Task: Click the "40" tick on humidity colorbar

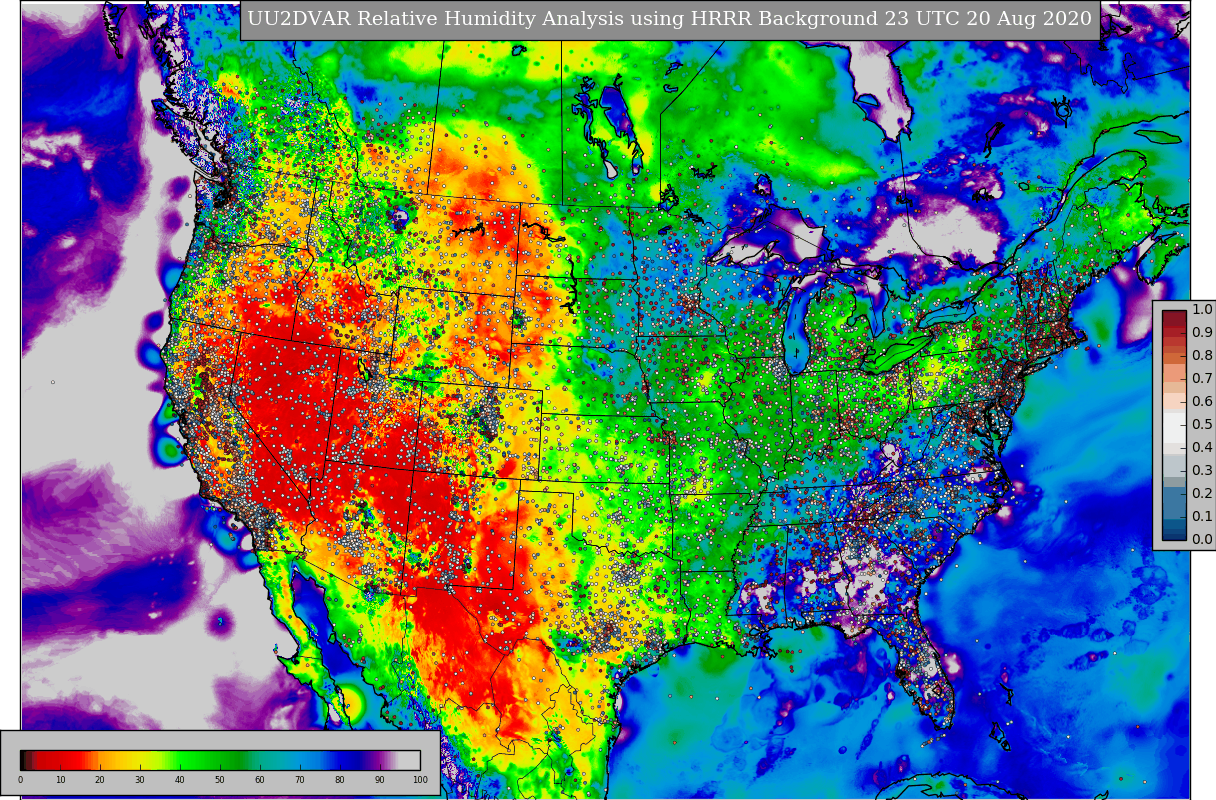Action: (180, 780)
